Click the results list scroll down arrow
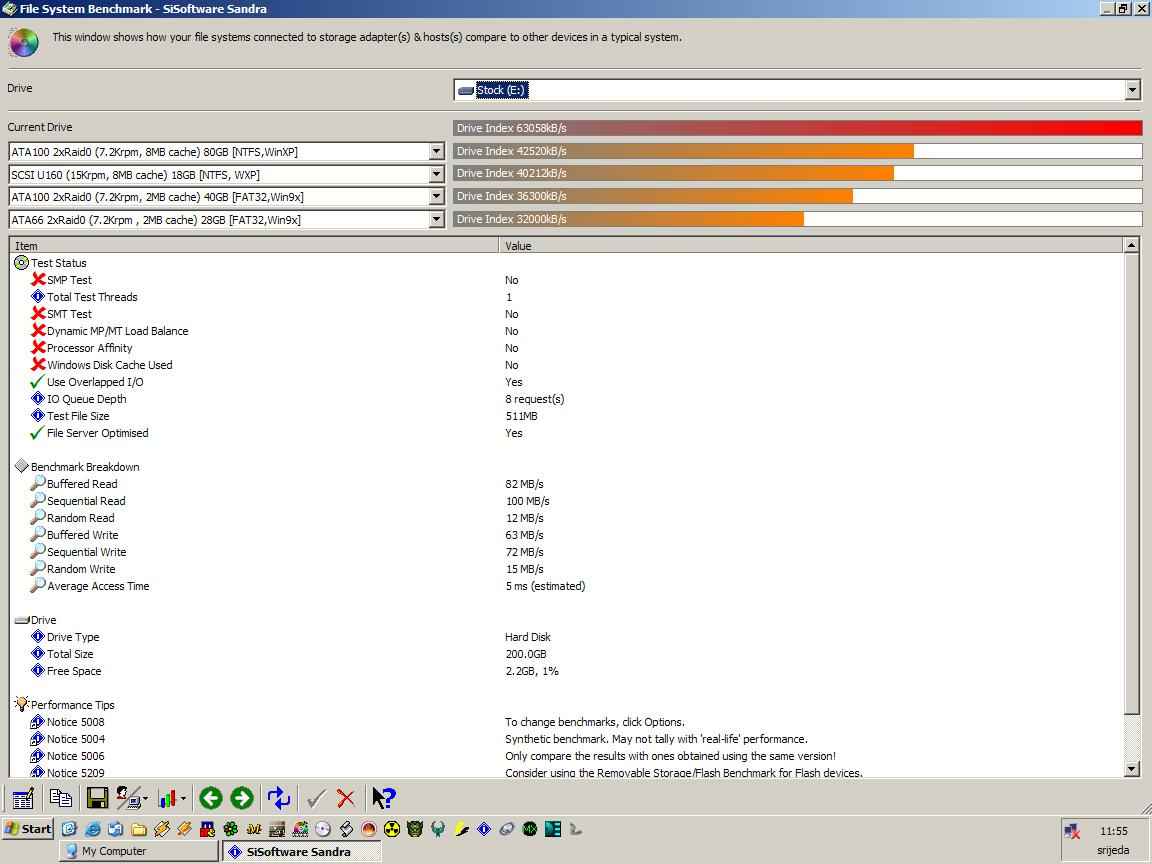Image resolution: width=1152 pixels, height=864 pixels. pos(1132,769)
